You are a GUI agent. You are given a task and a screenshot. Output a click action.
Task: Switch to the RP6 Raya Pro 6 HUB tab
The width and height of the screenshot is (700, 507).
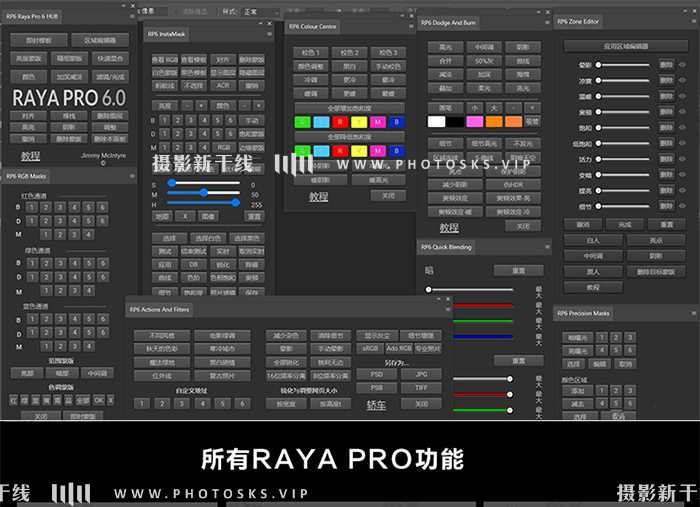pyautogui.click(x=32, y=17)
